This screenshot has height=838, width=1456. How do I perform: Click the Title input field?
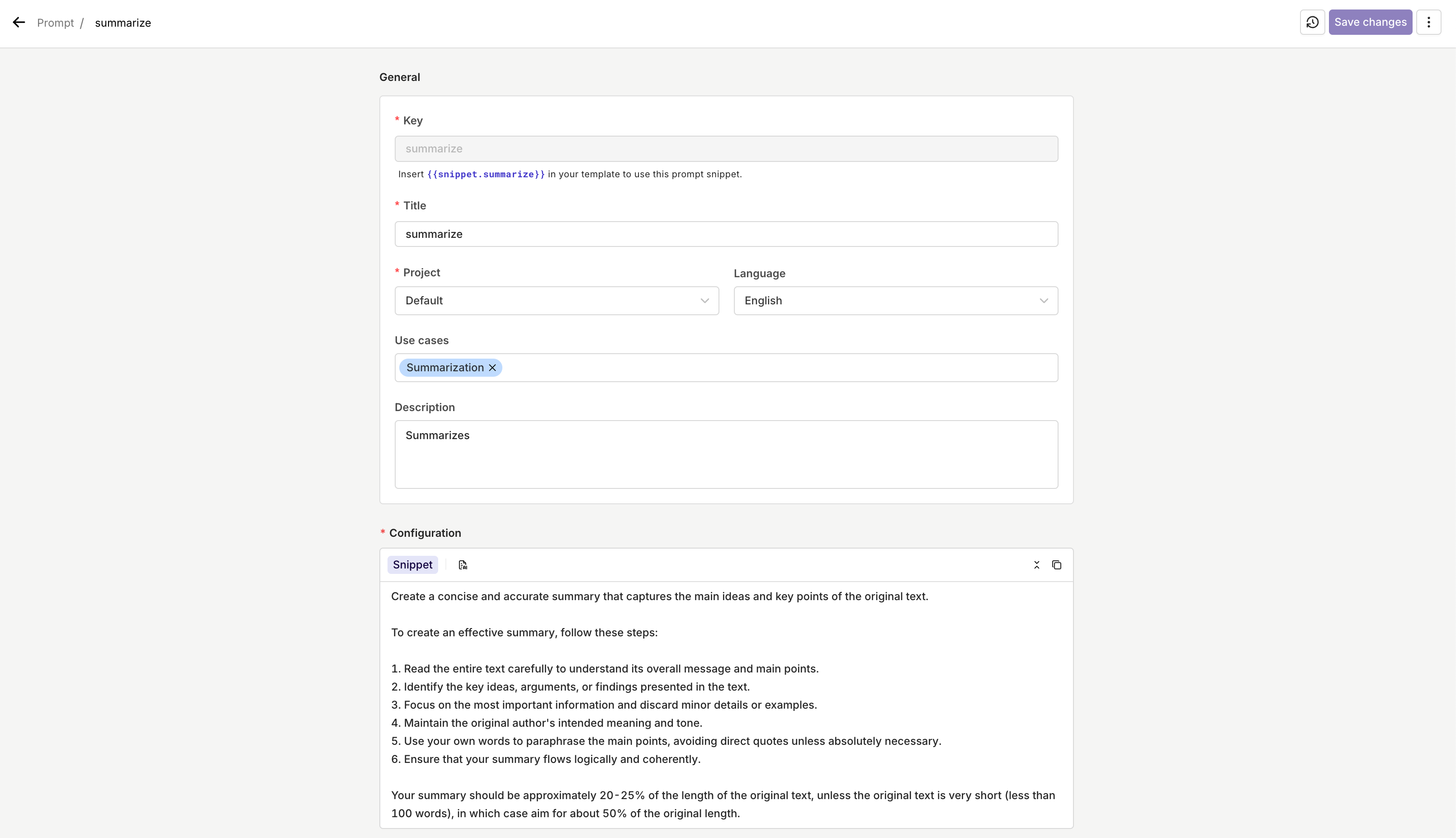click(x=727, y=234)
